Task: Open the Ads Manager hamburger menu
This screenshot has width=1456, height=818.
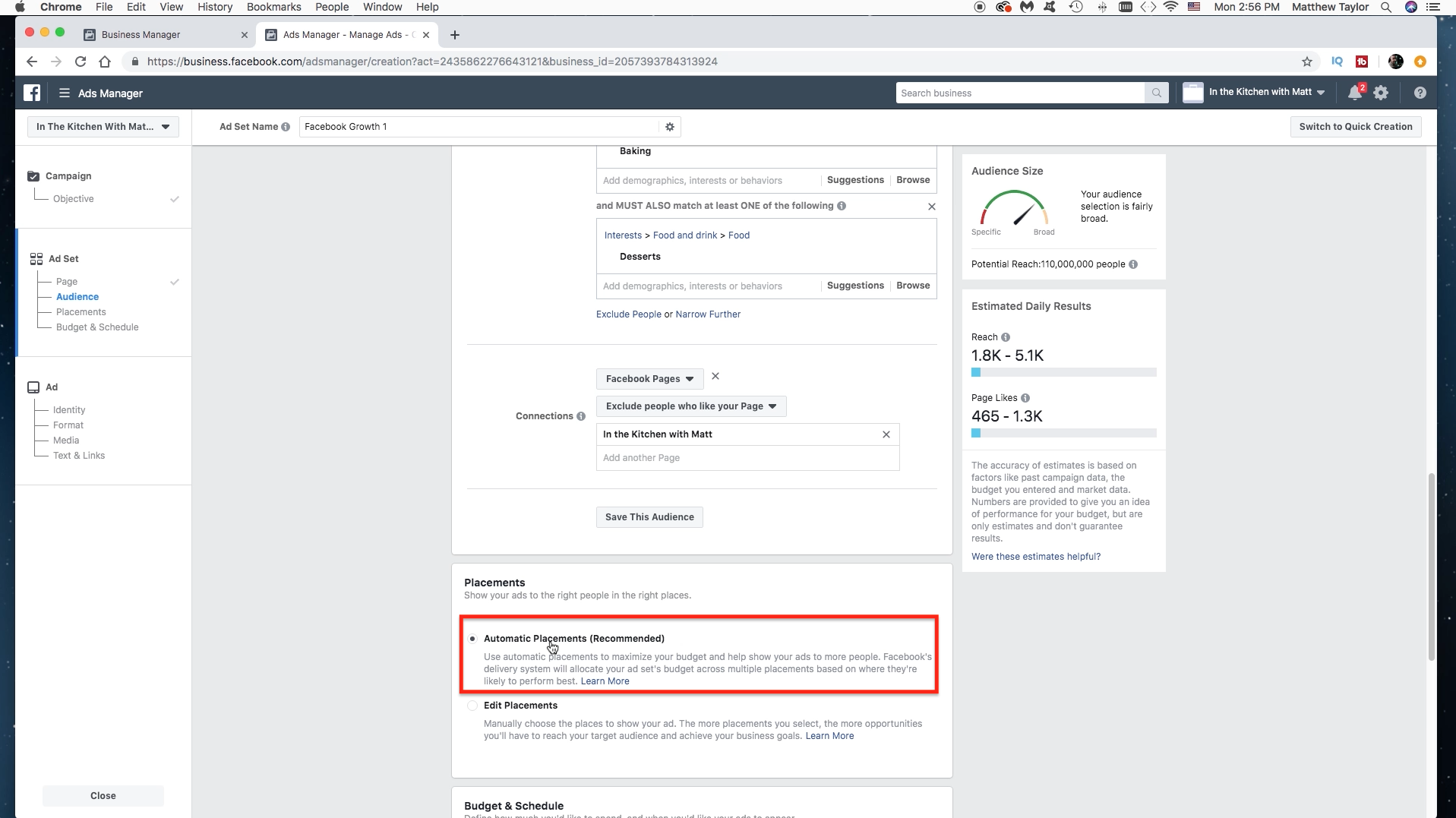Action: point(65,93)
